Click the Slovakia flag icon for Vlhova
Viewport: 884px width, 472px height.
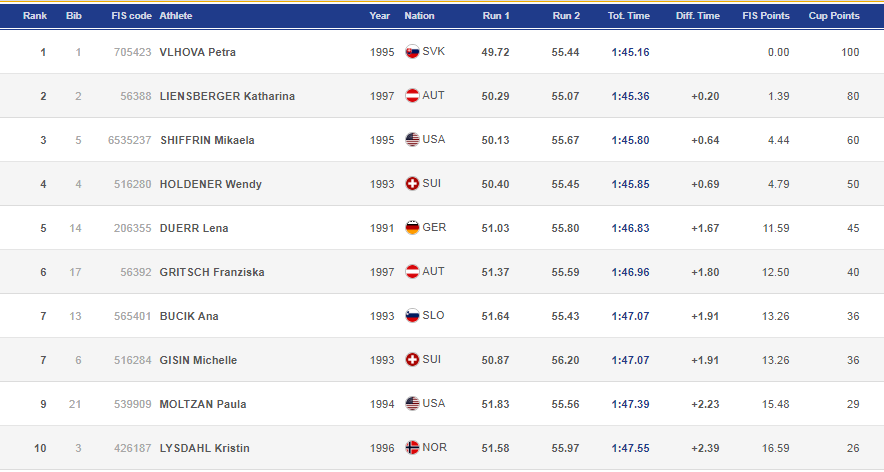412,51
